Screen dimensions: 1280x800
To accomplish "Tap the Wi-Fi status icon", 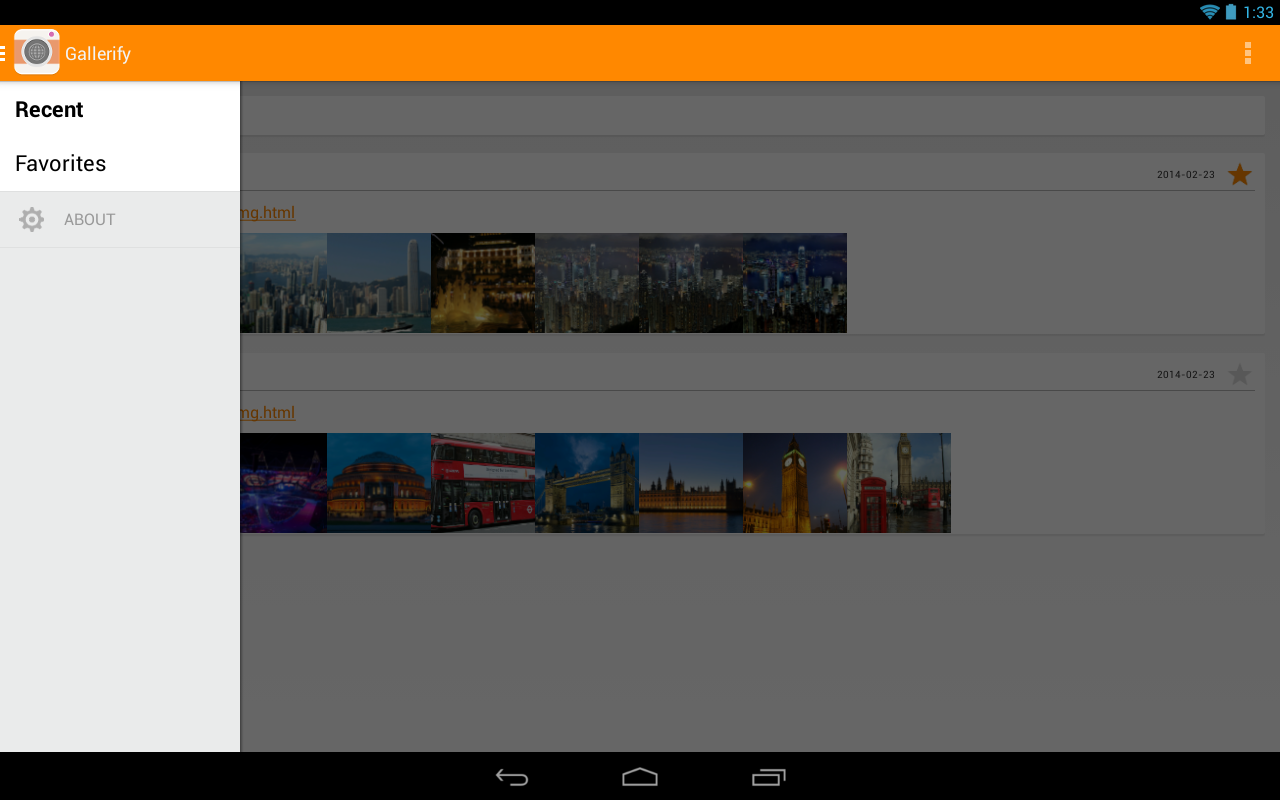I will coord(1210,12).
